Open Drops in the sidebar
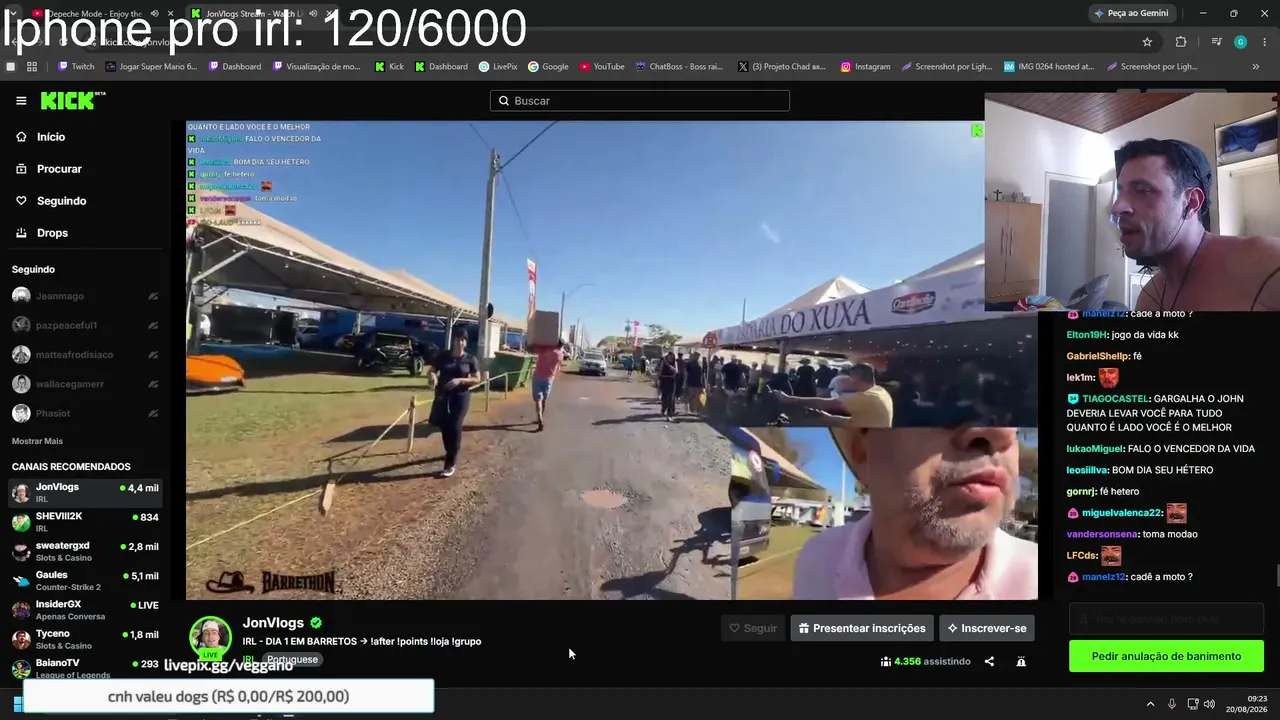1280x720 pixels. click(x=52, y=233)
